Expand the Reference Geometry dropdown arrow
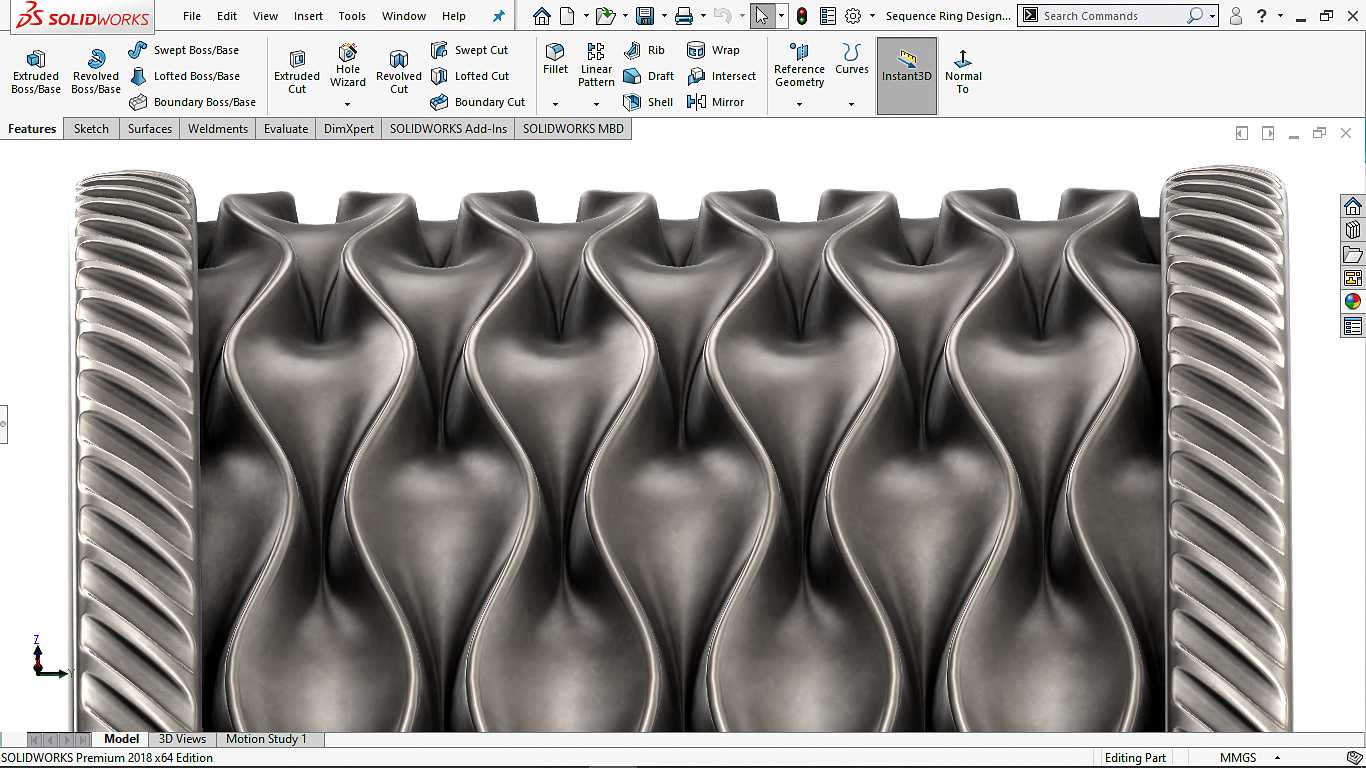This screenshot has width=1366, height=768. 799,104
